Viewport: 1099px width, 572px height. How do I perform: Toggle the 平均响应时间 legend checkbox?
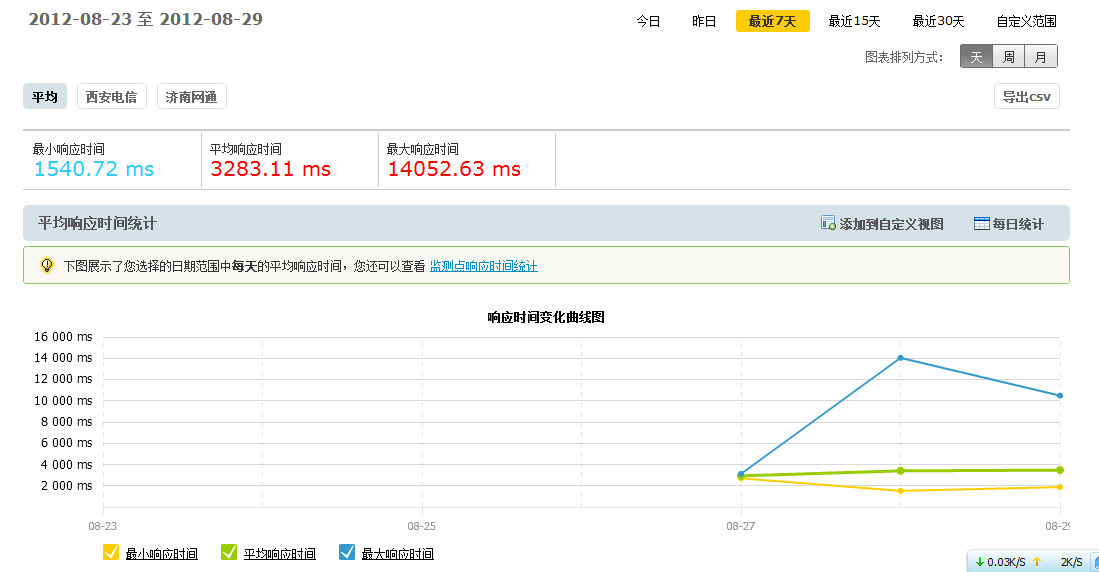tap(229, 552)
